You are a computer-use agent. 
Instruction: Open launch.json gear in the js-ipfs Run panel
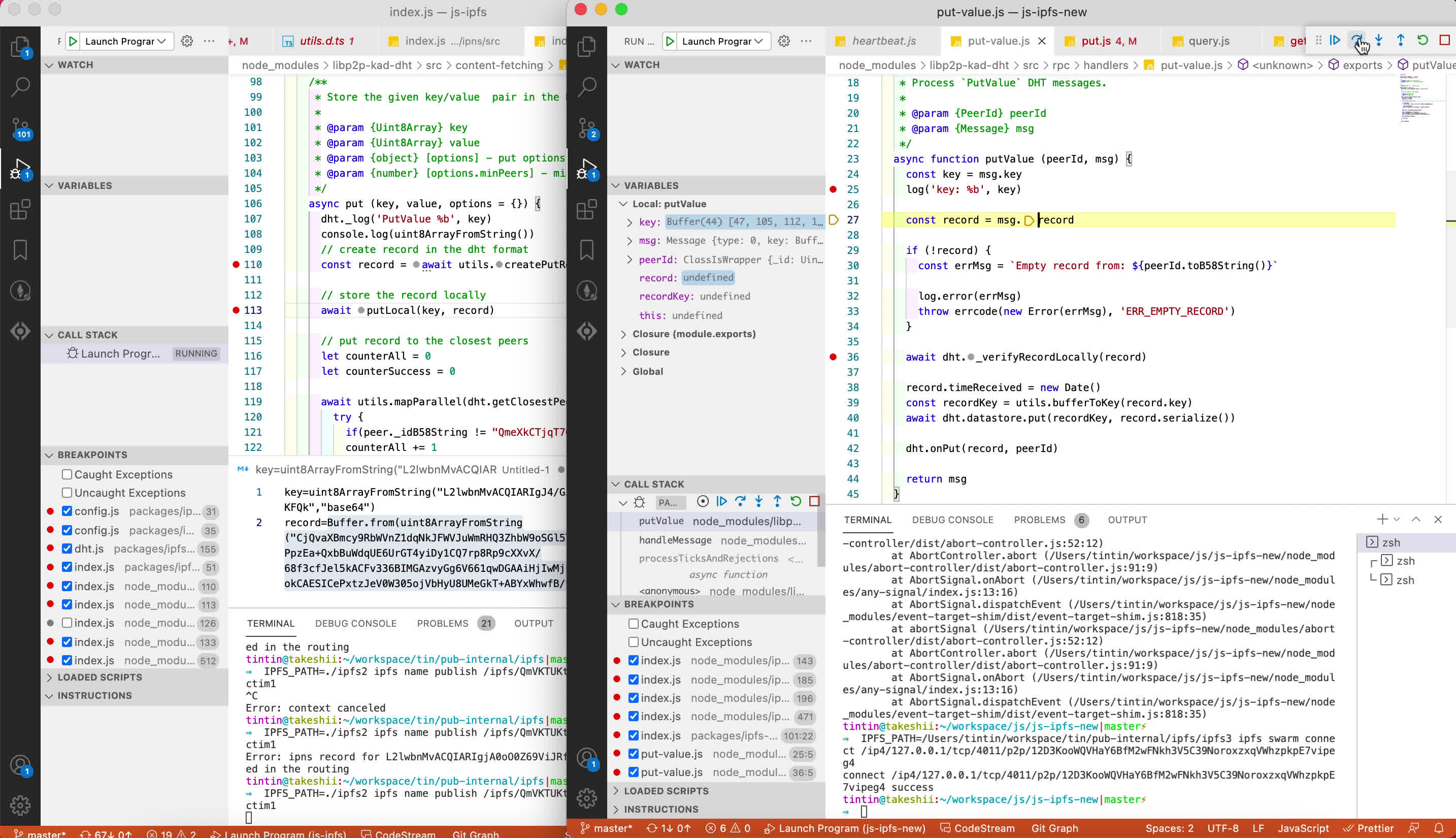pos(187,41)
